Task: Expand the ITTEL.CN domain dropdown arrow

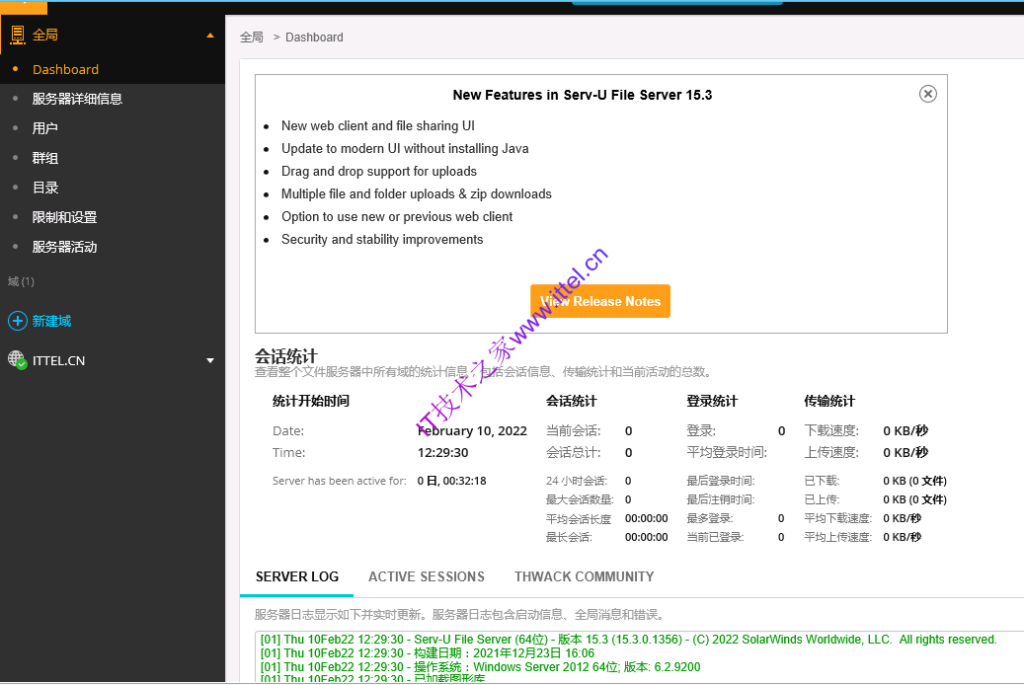Action: pyautogui.click(x=210, y=360)
